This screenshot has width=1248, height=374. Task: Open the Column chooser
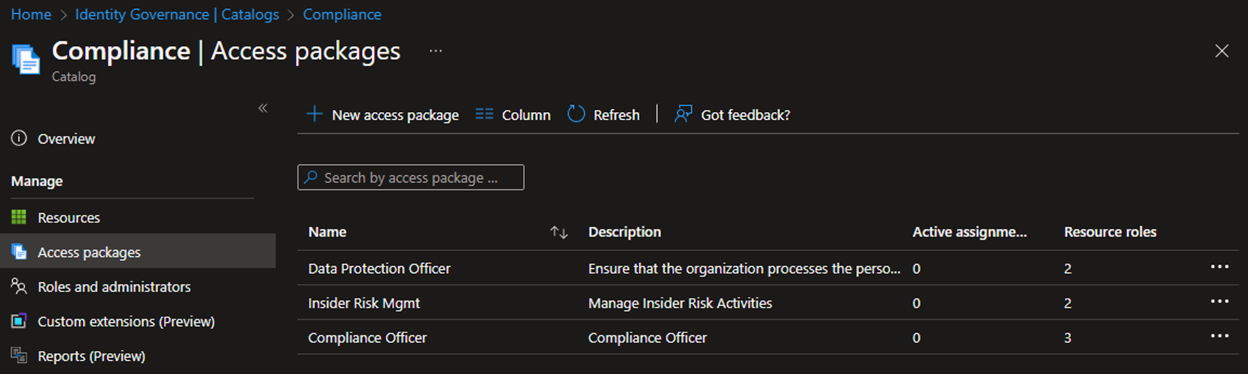513,114
